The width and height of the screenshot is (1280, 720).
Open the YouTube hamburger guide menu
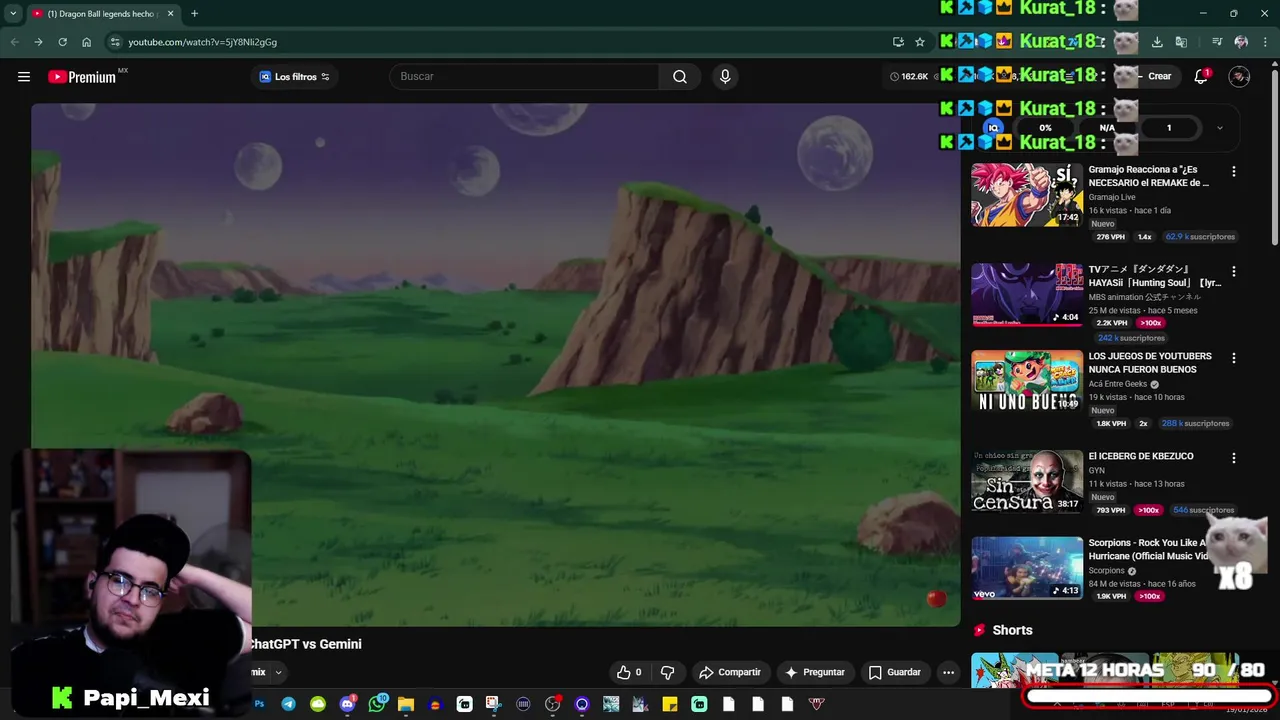coord(24,77)
